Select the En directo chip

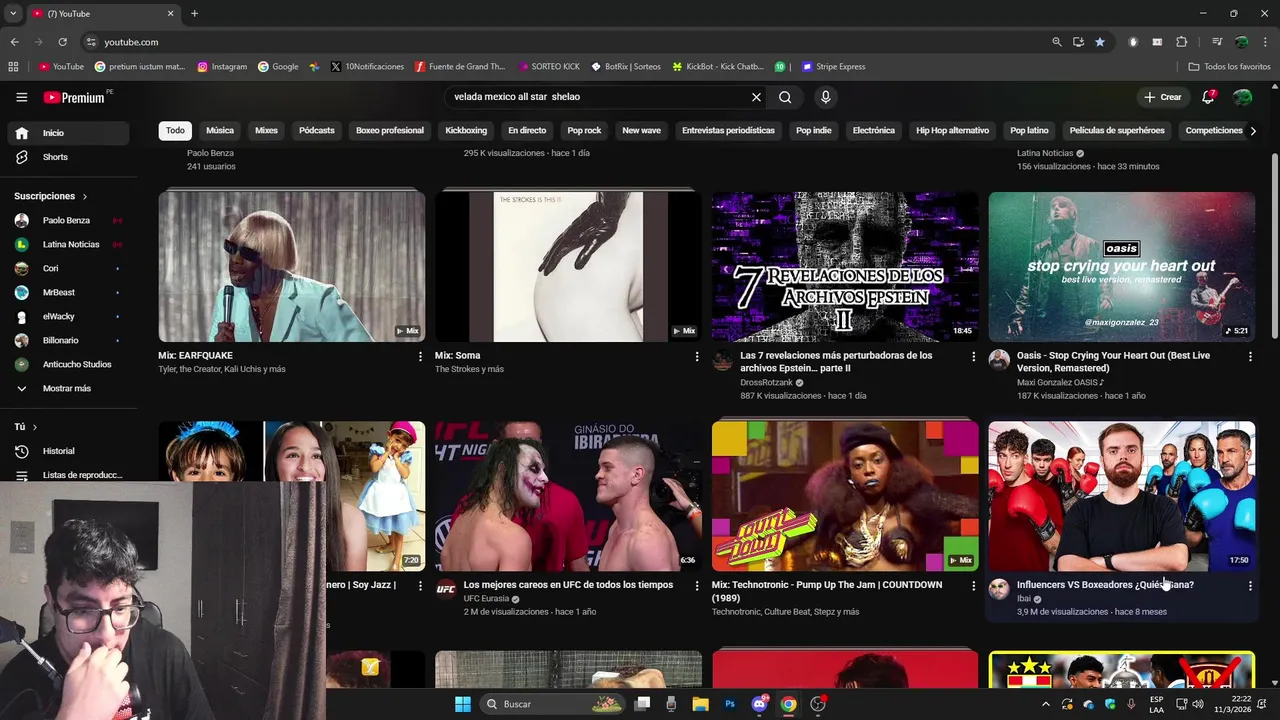[527, 131]
